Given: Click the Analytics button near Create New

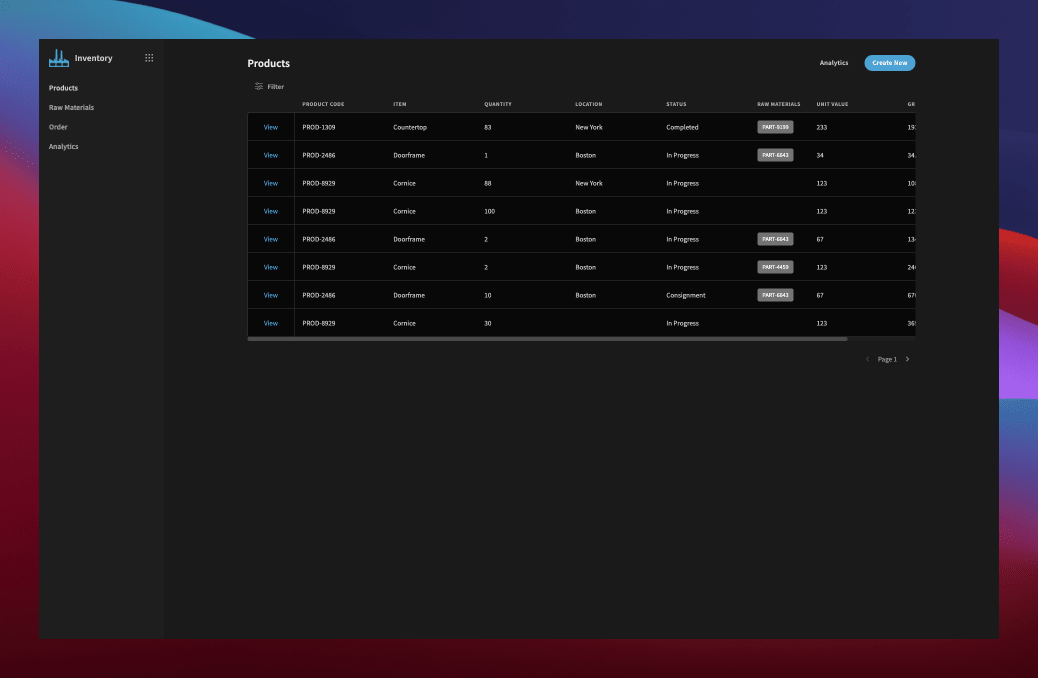Looking at the screenshot, I should pyautogui.click(x=834, y=62).
